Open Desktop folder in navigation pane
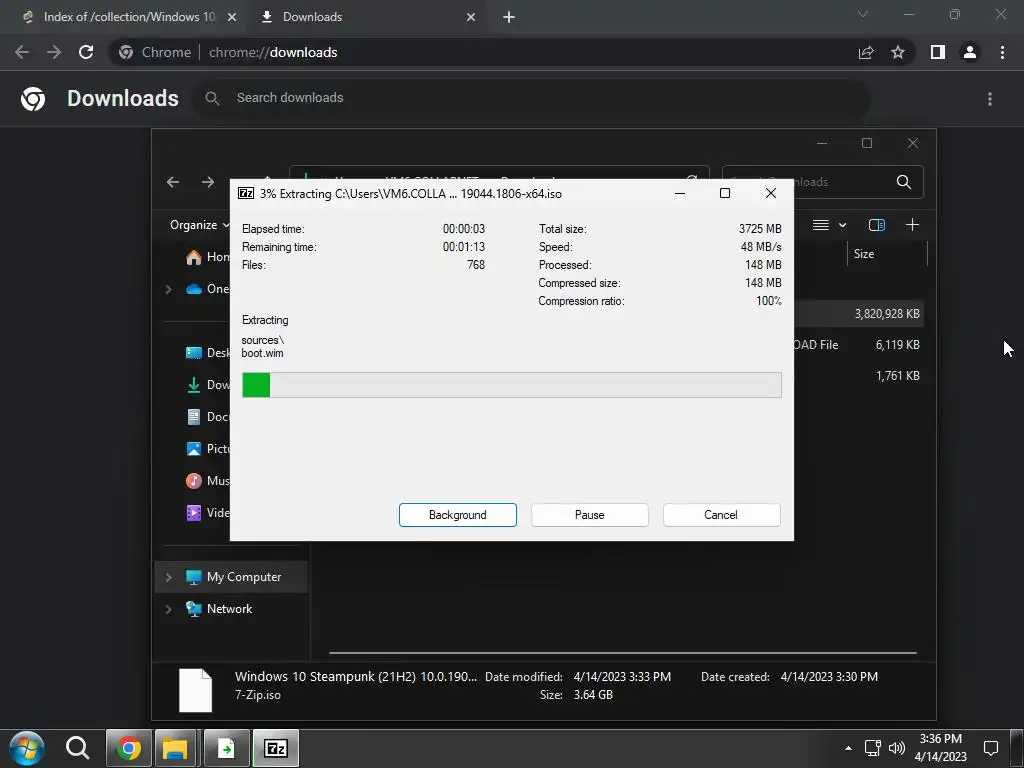Screen dimensions: 1024x768 coord(207,353)
